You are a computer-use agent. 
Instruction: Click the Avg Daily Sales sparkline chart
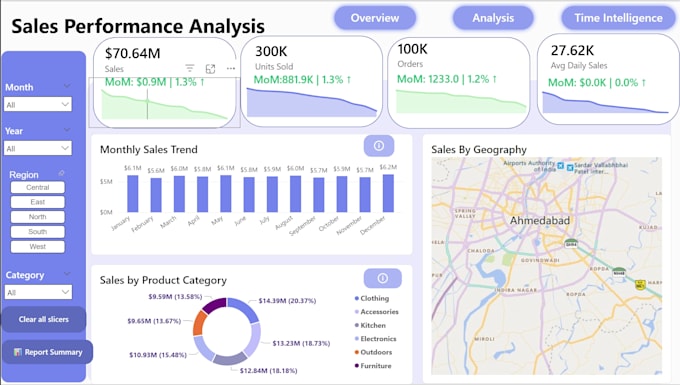[x=605, y=102]
